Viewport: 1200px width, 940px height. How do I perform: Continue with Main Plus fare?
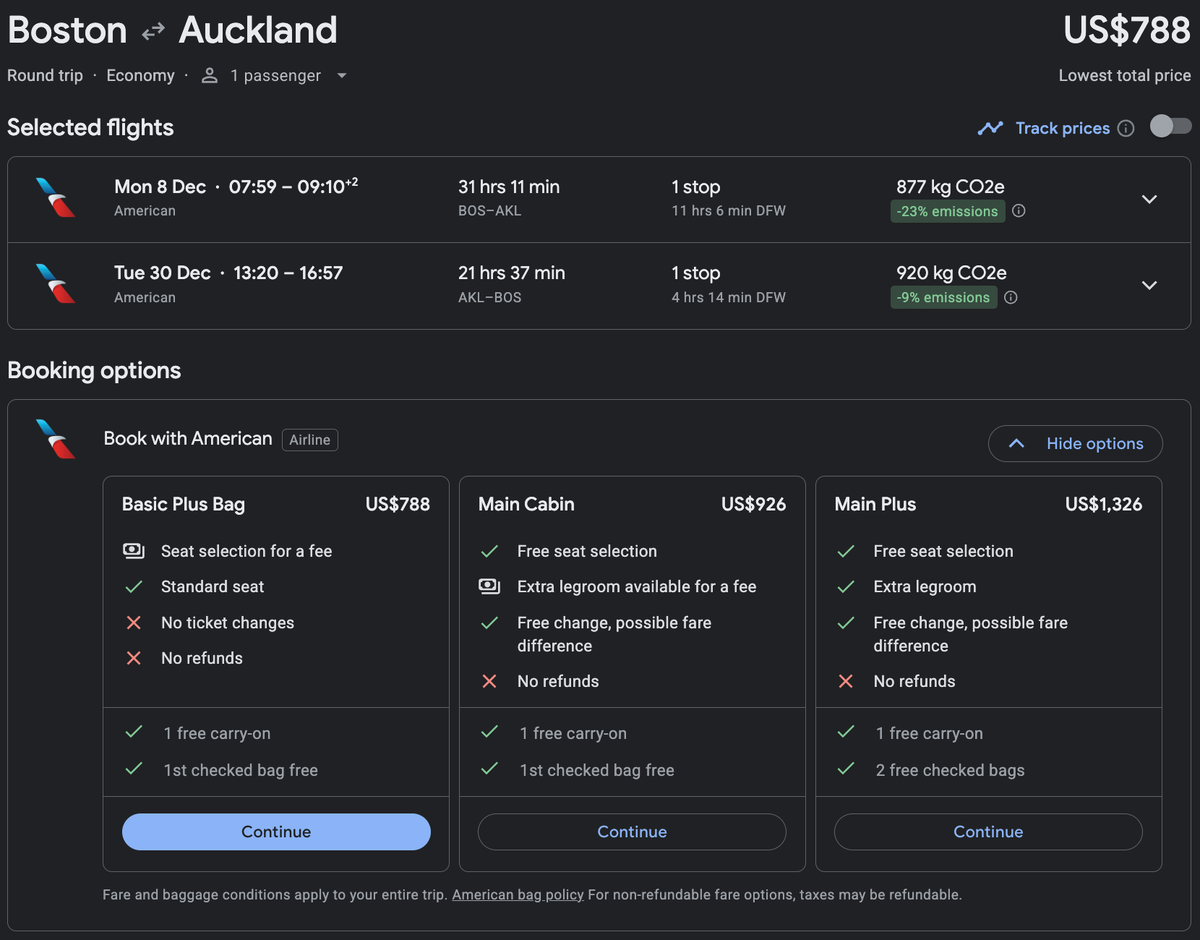[x=988, y=832]
